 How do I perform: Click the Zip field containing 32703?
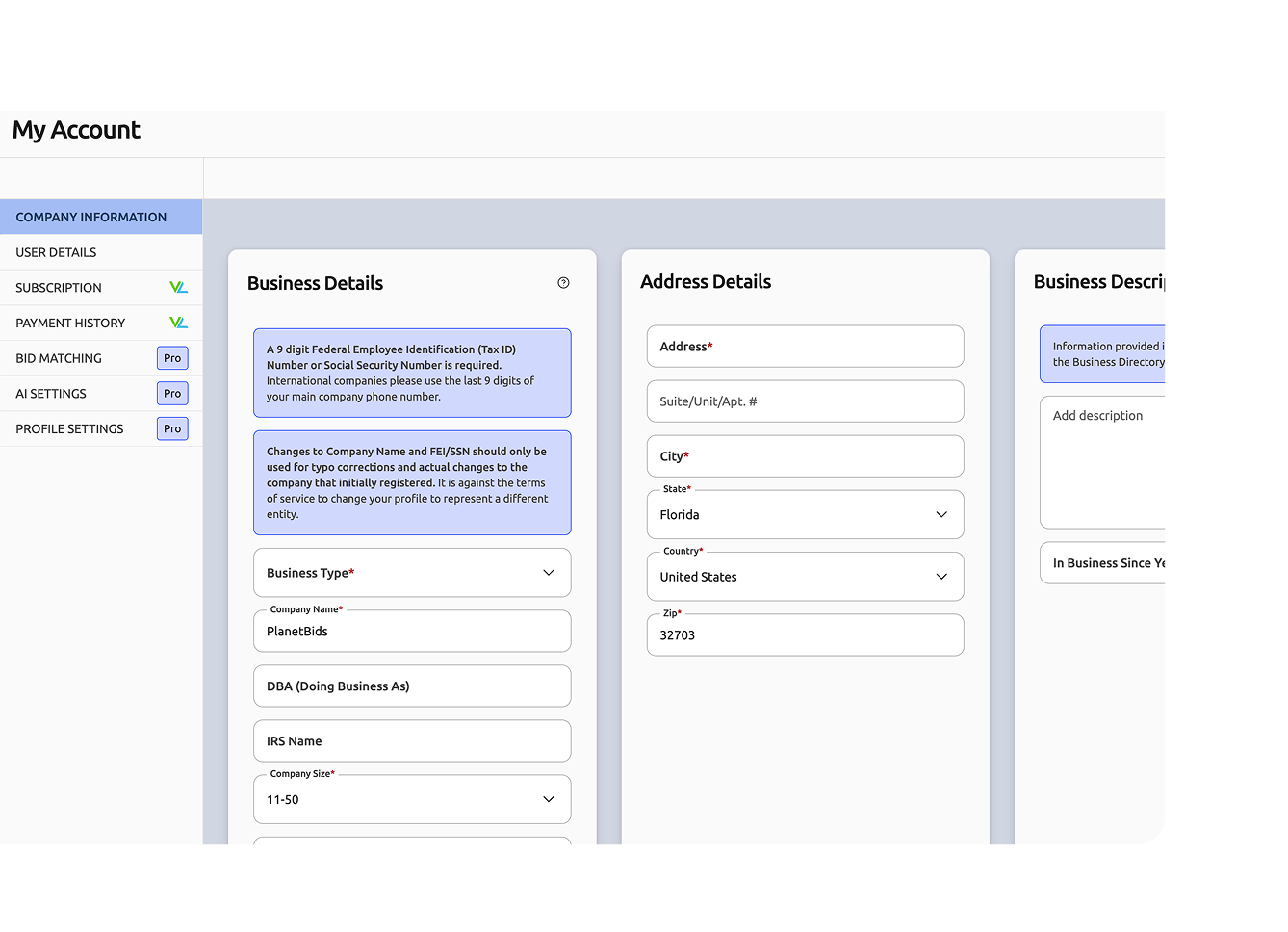[x=805, y=635]
